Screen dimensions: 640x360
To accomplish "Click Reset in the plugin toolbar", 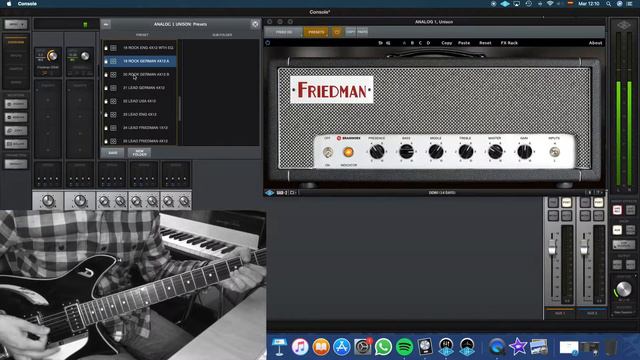I will pyautogui.click(x=485, y=43).
